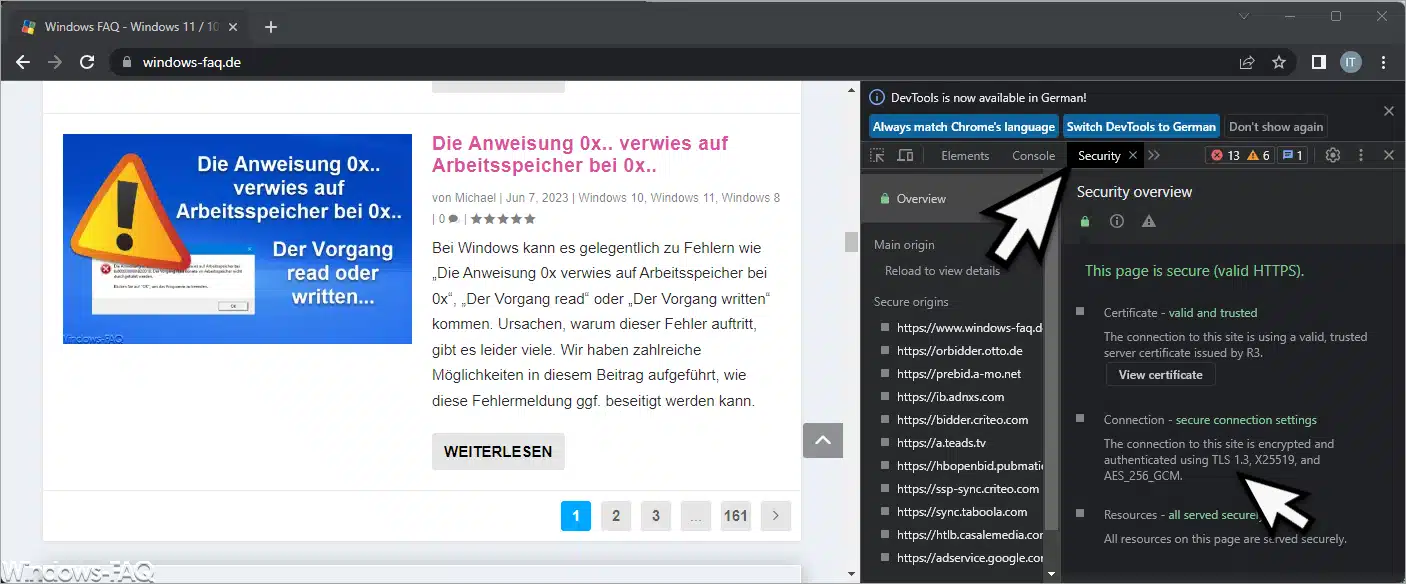This screenshot has height=584, width=1406.
Task: Select Overview in the security sidebar
Action: 952,199
